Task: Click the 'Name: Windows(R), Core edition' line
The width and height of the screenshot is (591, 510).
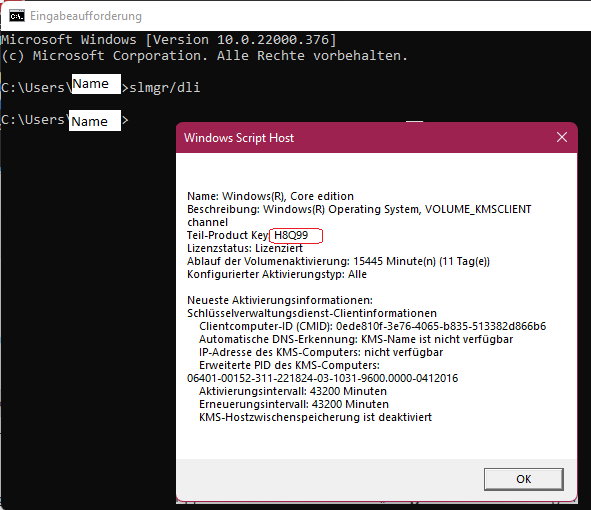Action: (270, 196)
